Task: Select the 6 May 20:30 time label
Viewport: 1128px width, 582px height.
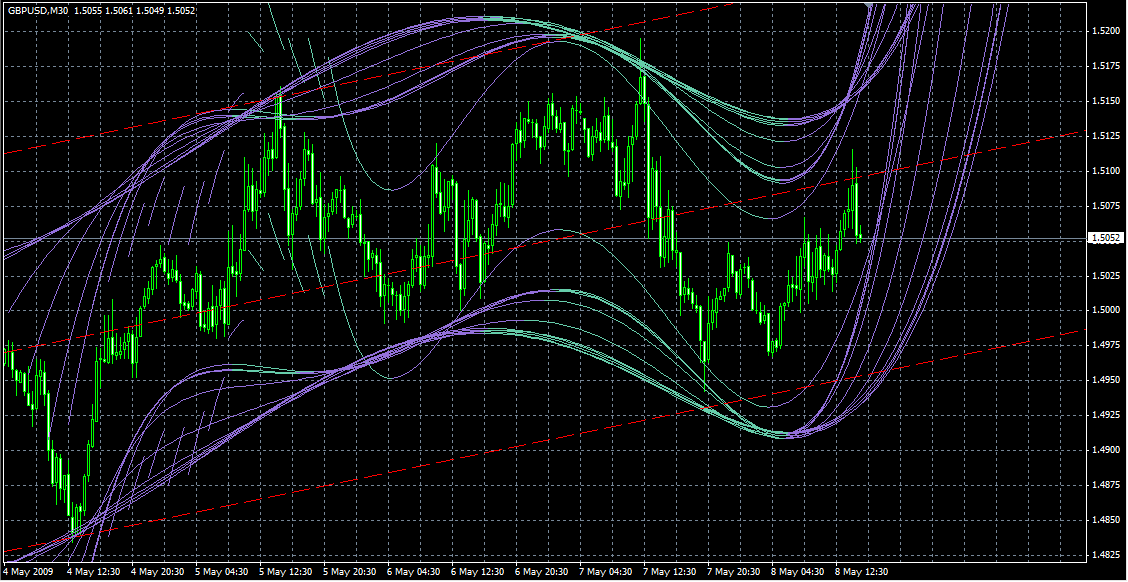Action: 542,572
